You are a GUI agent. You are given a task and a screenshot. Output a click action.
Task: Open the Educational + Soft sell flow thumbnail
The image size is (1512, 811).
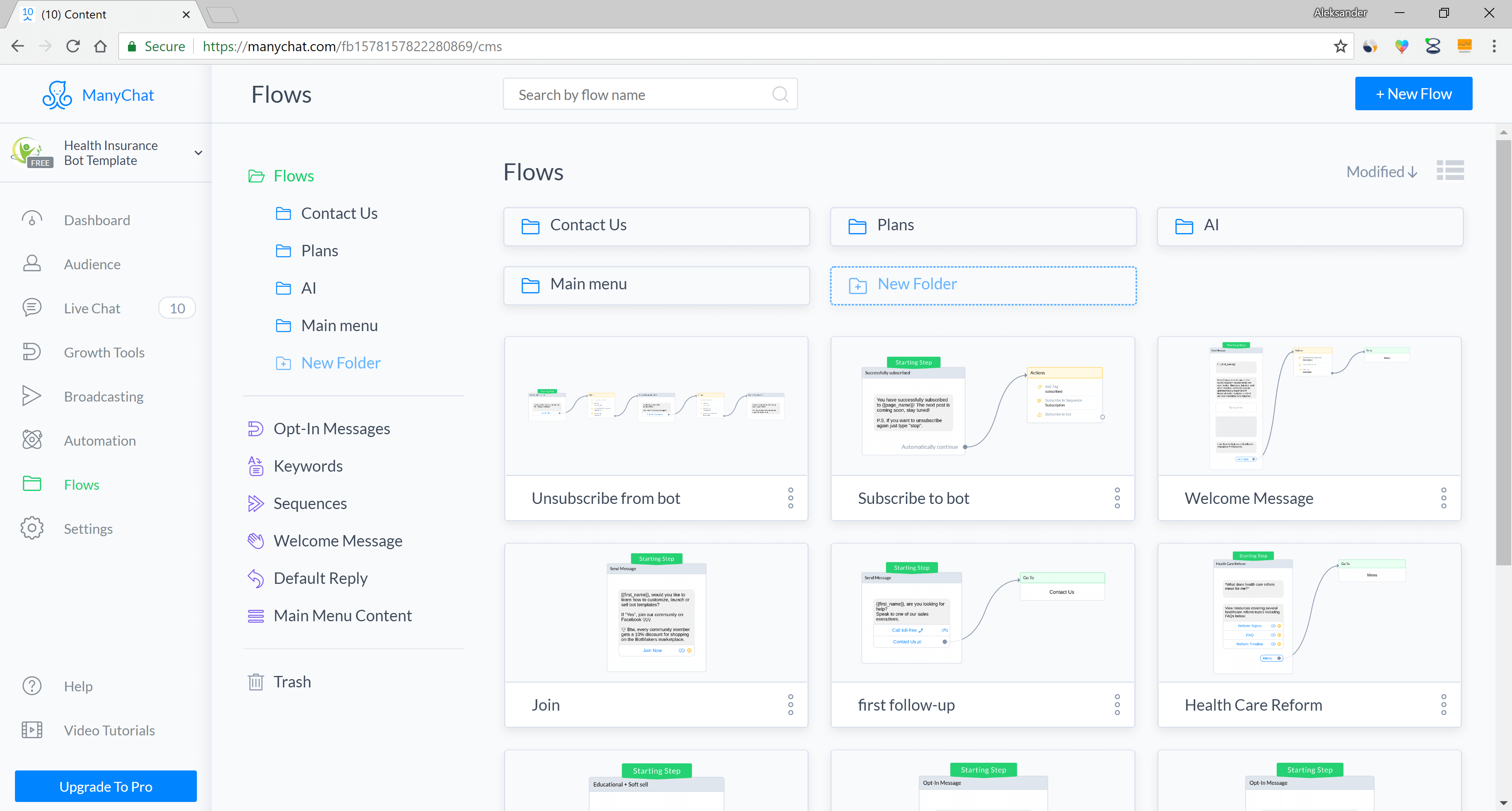click(656, 781)
